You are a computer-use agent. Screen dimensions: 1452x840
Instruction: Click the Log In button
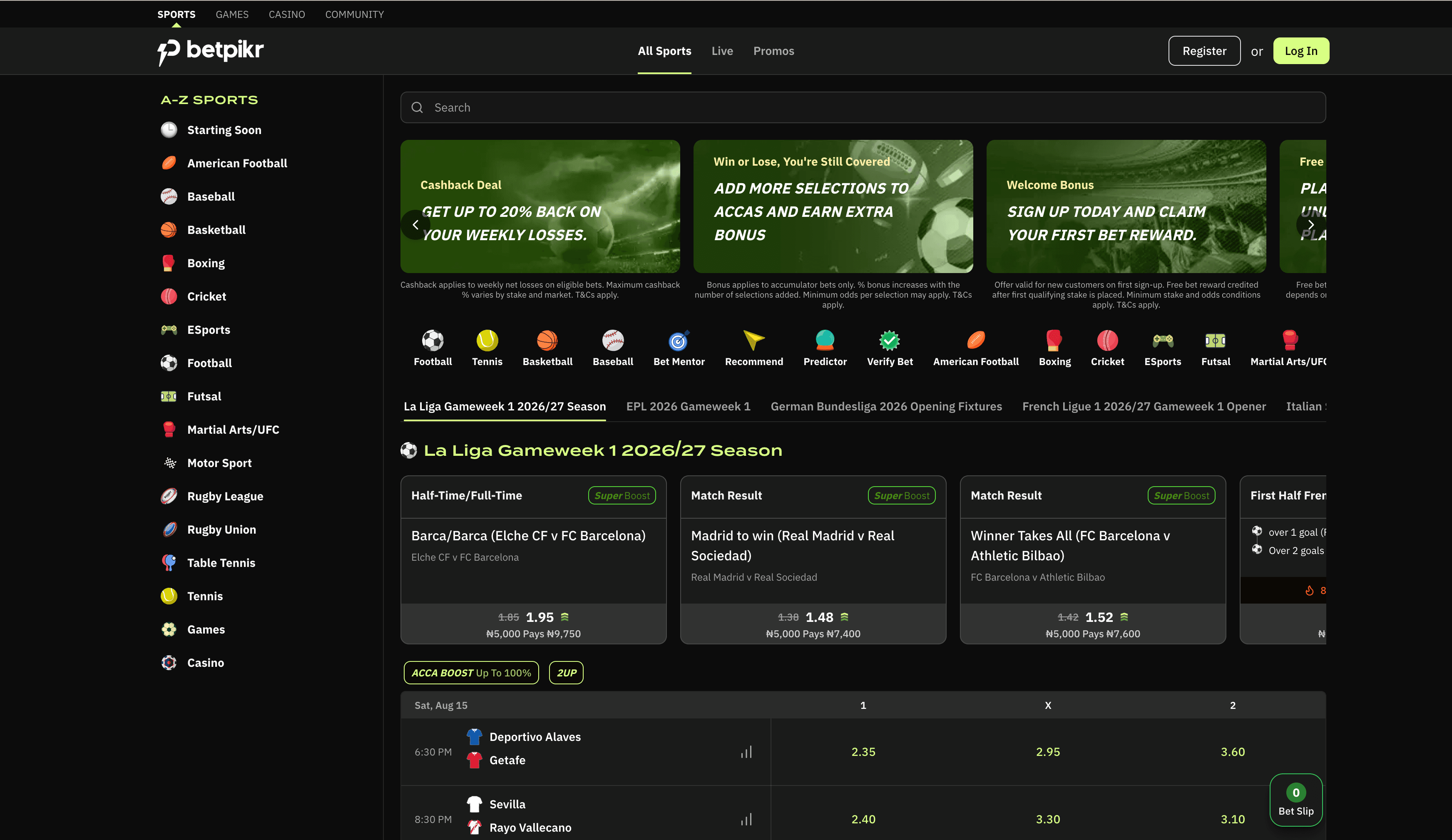click(1301, 51)
